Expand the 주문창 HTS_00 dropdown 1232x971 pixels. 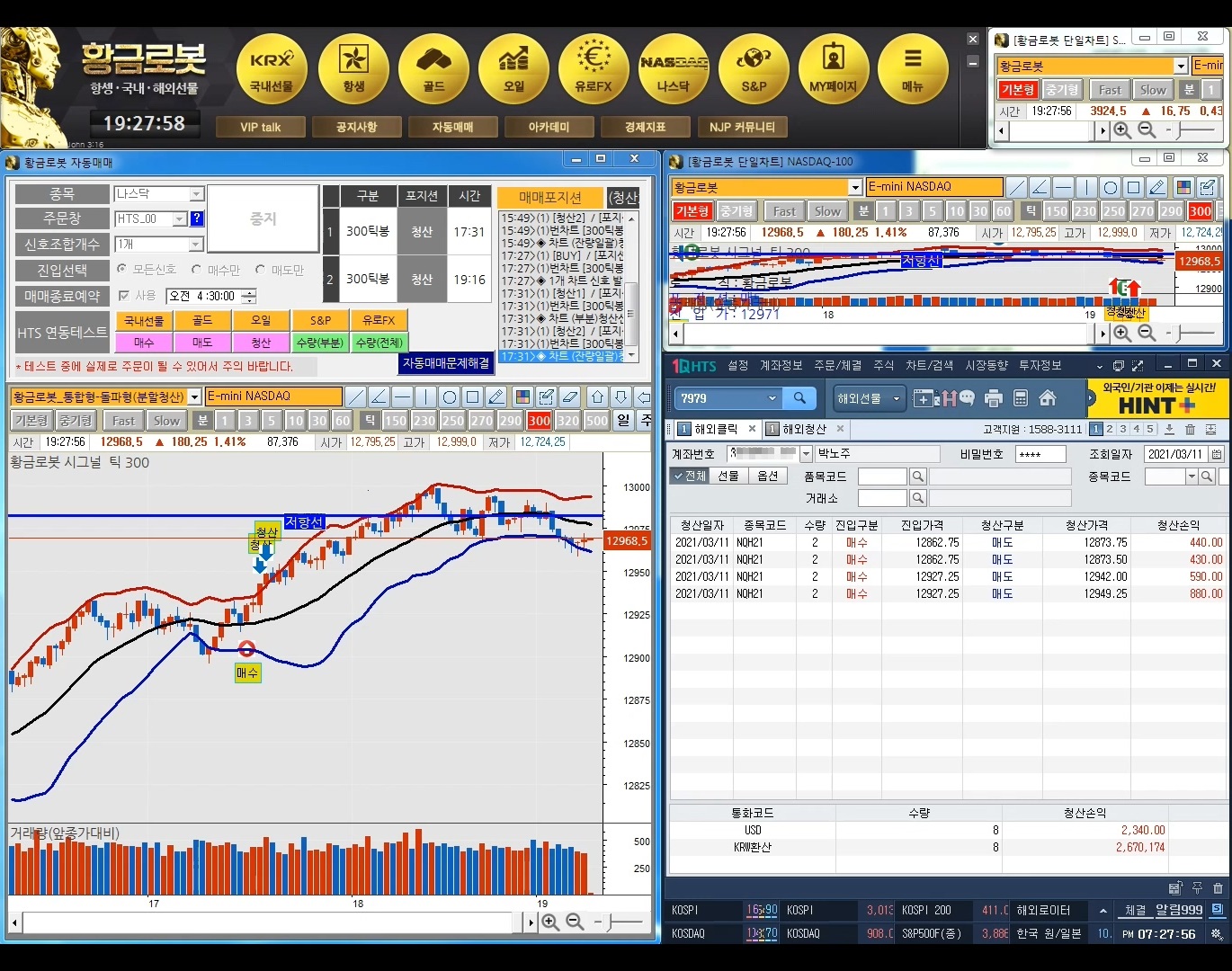pyautogui.click(x=180, y=218)
